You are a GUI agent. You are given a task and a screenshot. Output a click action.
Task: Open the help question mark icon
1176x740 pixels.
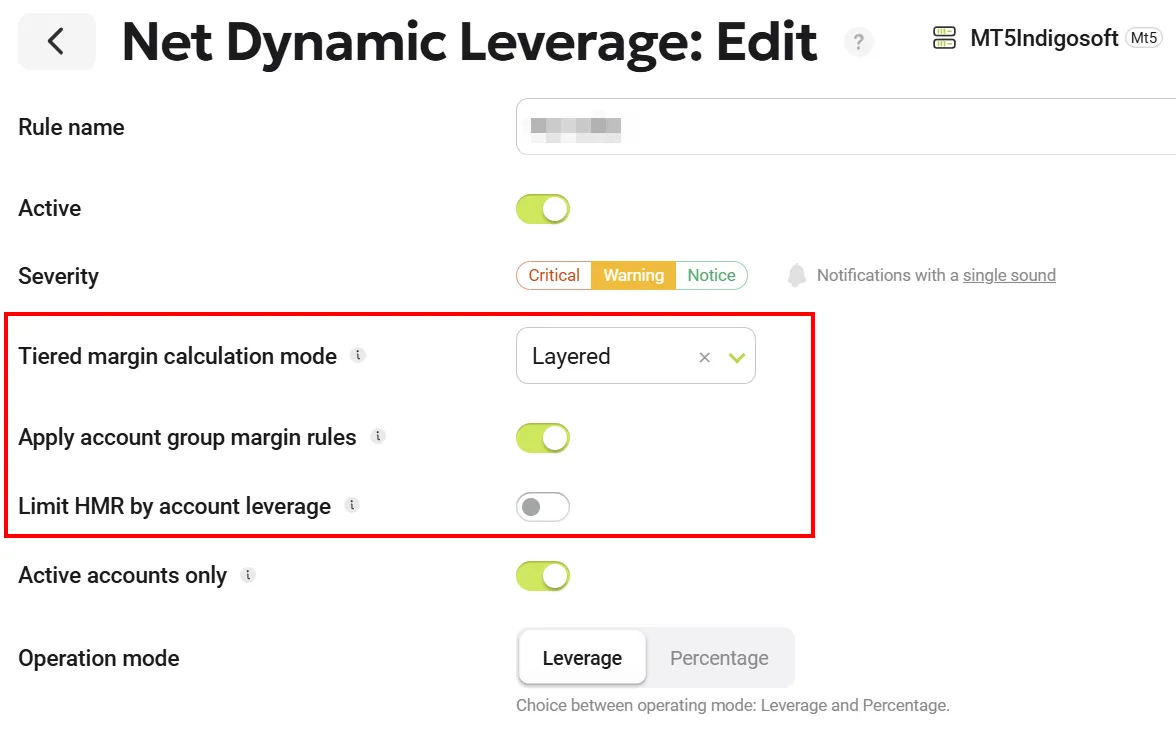[x=858, y=42]
